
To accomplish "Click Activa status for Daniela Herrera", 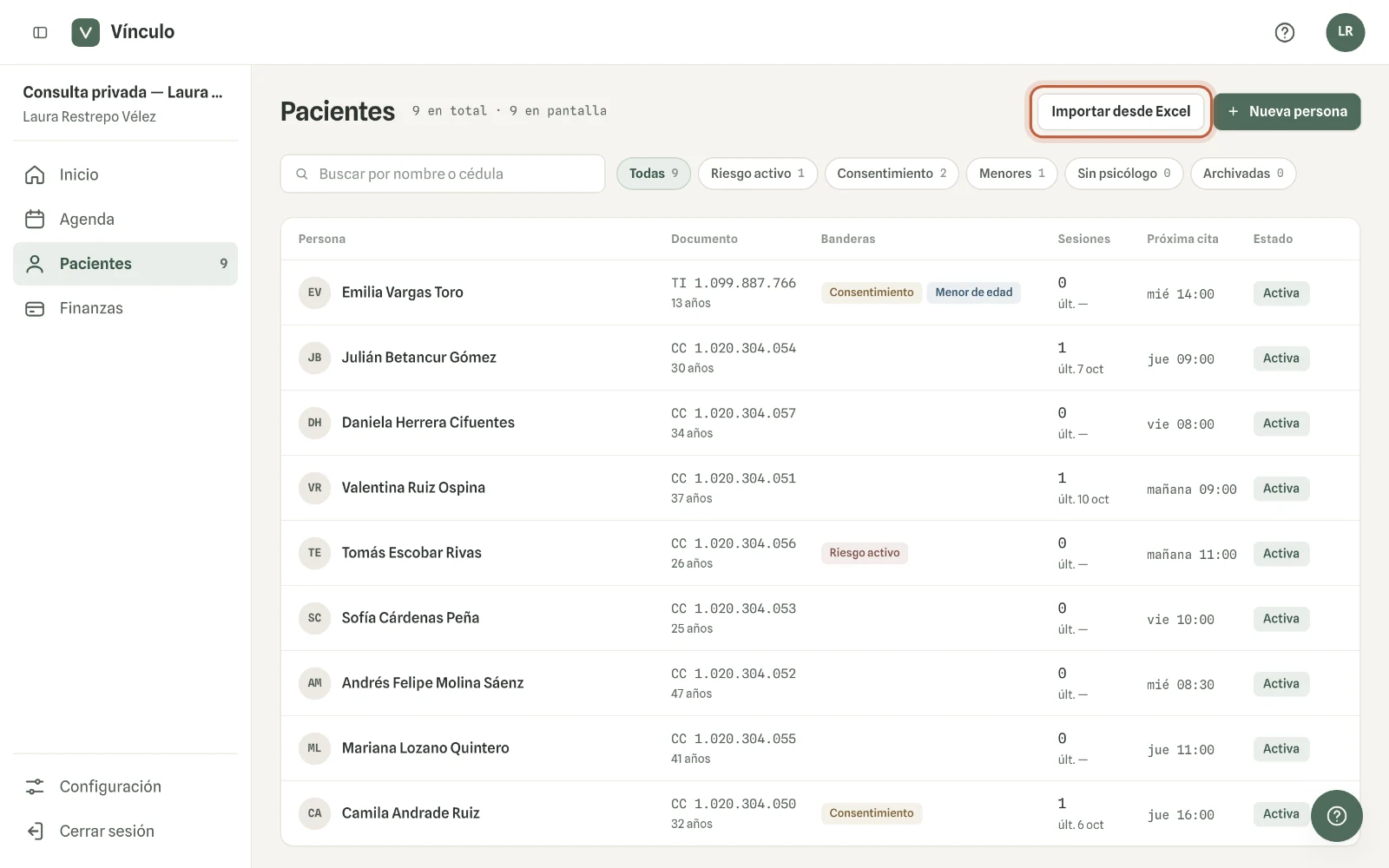I will tap(1280, 424).
